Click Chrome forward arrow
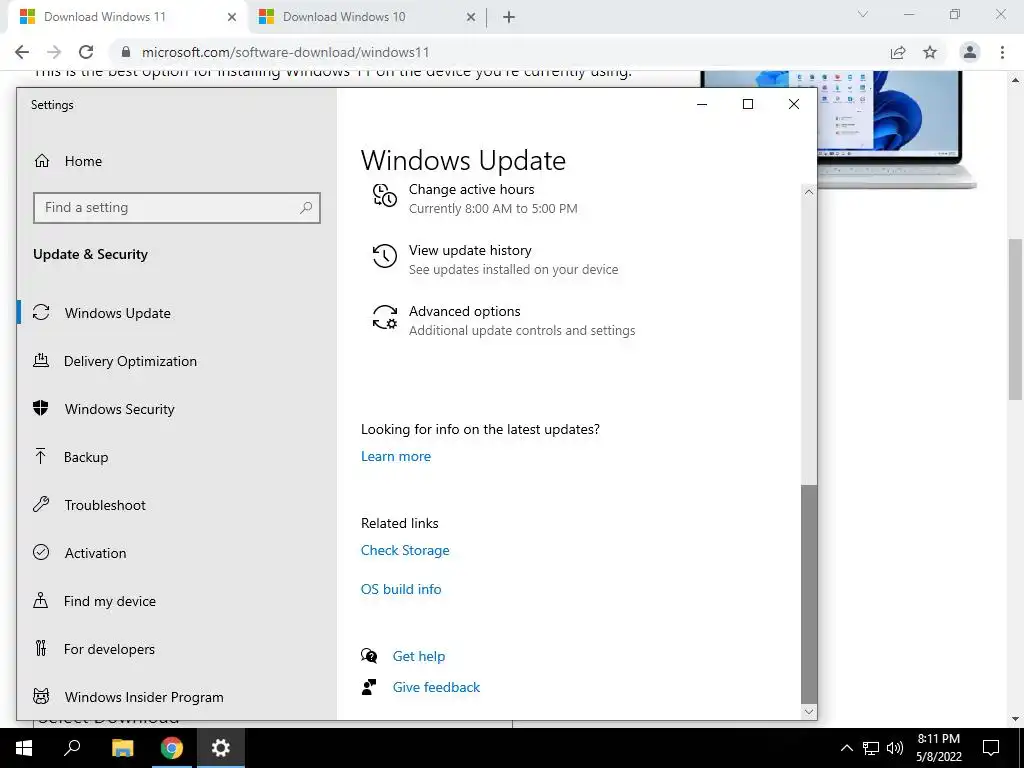 click(x=54, y=52)
